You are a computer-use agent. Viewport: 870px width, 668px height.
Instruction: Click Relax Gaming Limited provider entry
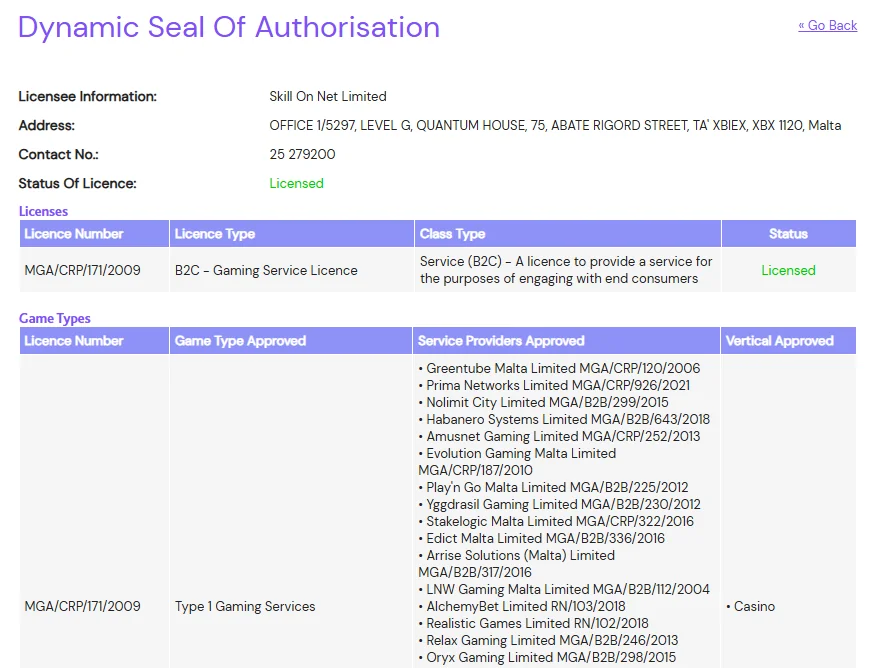[x=548, y=640]
